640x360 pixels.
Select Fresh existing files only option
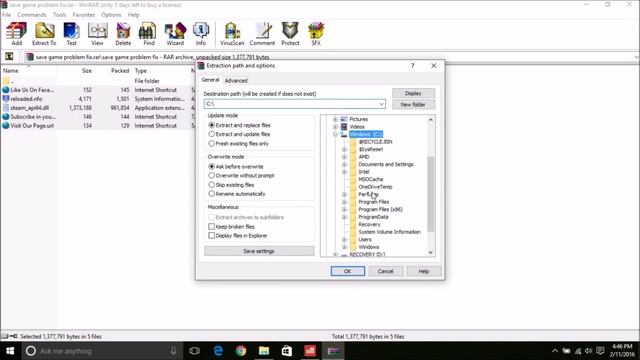211,143
